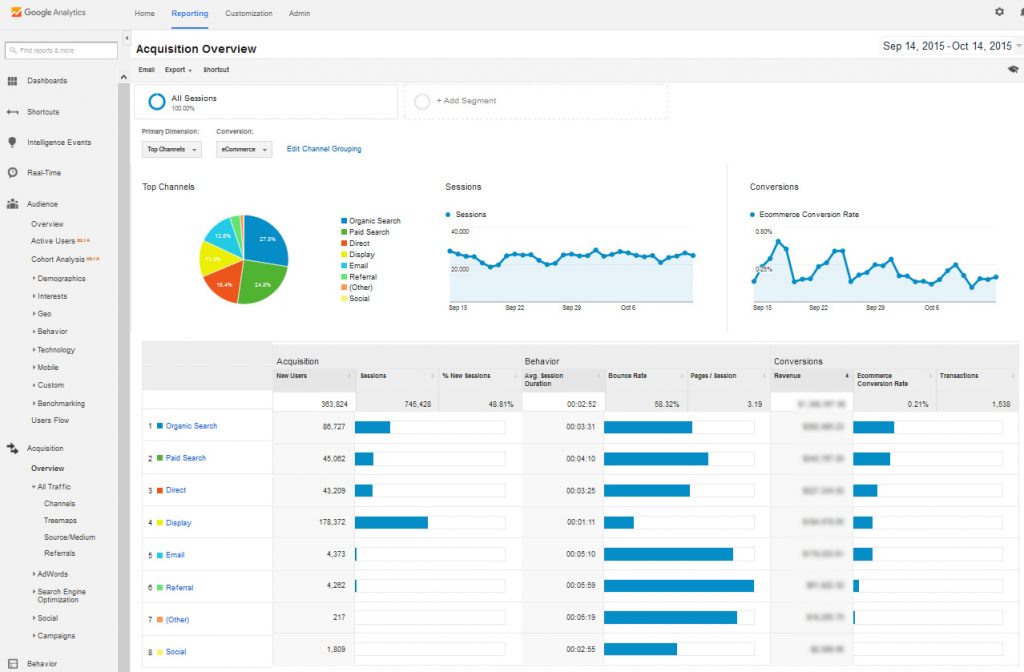Open the Organic Search channel link

(191, 426)
